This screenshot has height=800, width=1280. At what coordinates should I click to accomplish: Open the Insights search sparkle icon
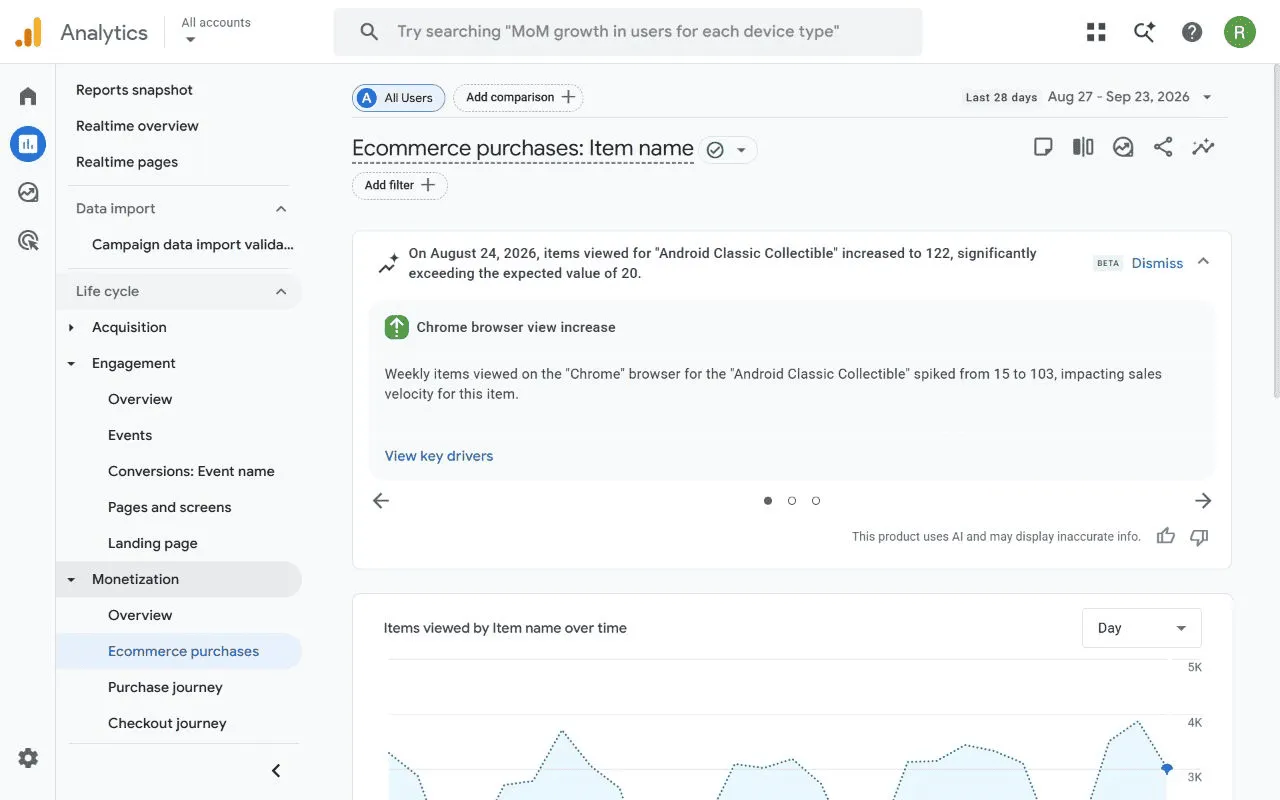pos(1144,32)
